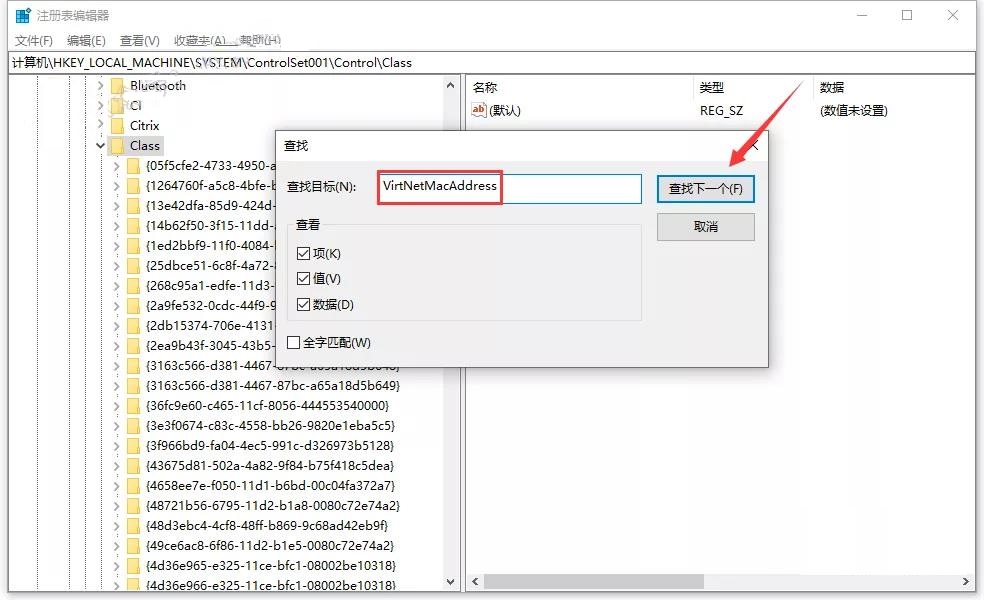Click the registry path address bar

[492, 63]
